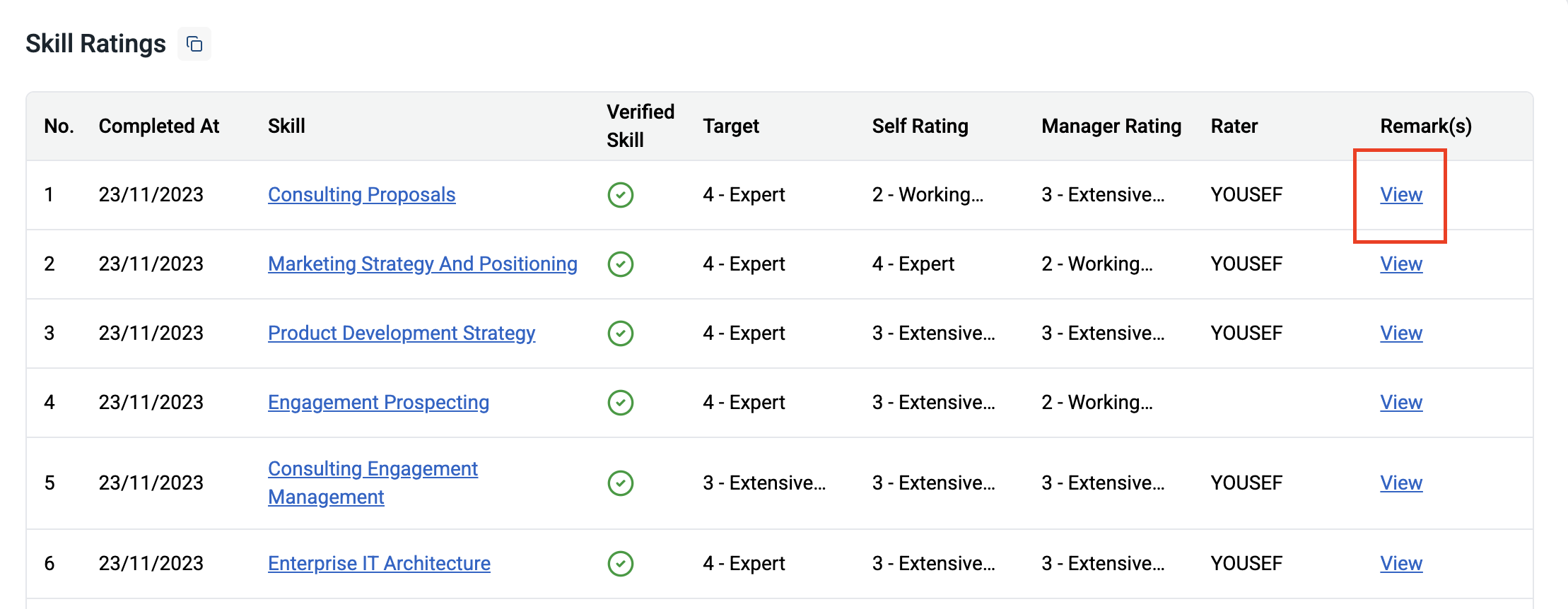Click verified check icon for Engagement Prospecting
1568x609 pixels.
click(620, 403)
